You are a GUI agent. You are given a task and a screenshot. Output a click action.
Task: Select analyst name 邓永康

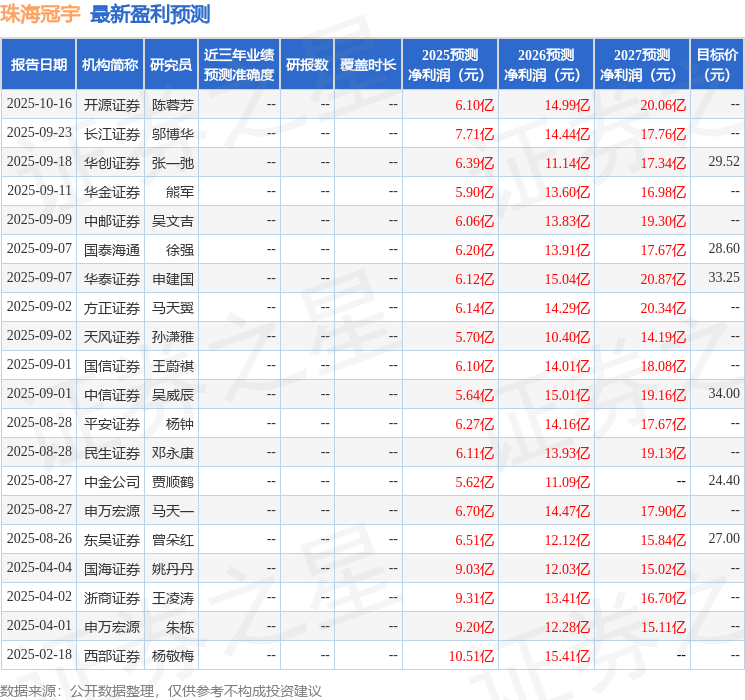point(172,453)
